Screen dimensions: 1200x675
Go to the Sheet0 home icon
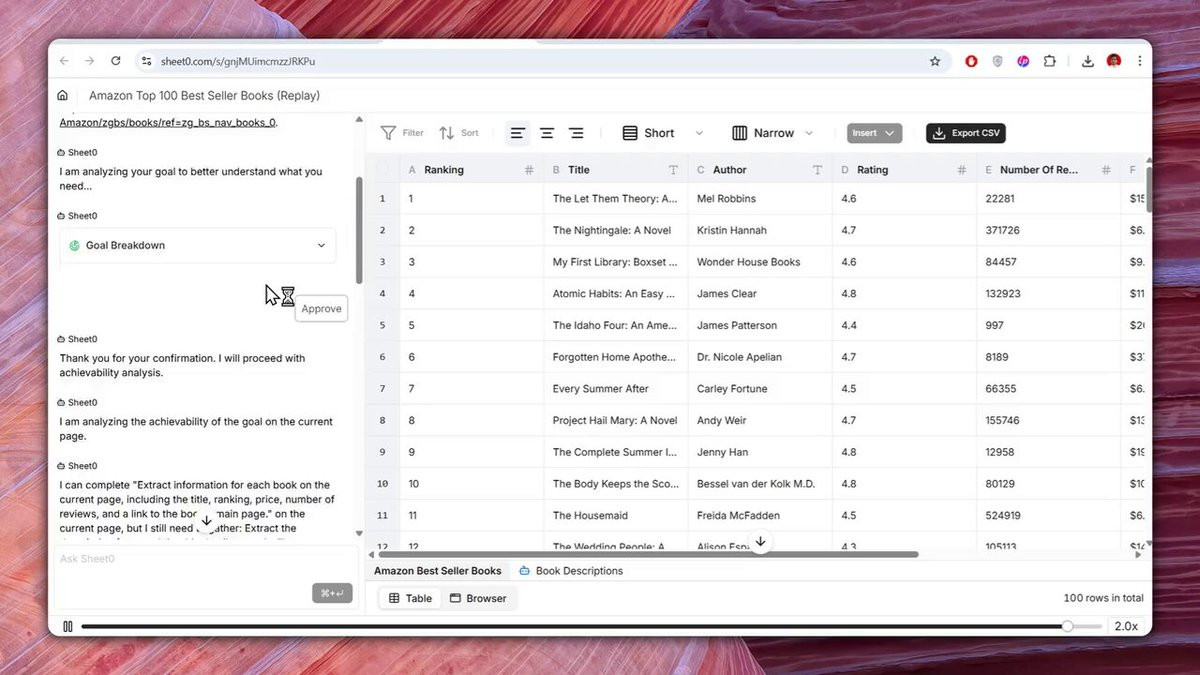63,96
